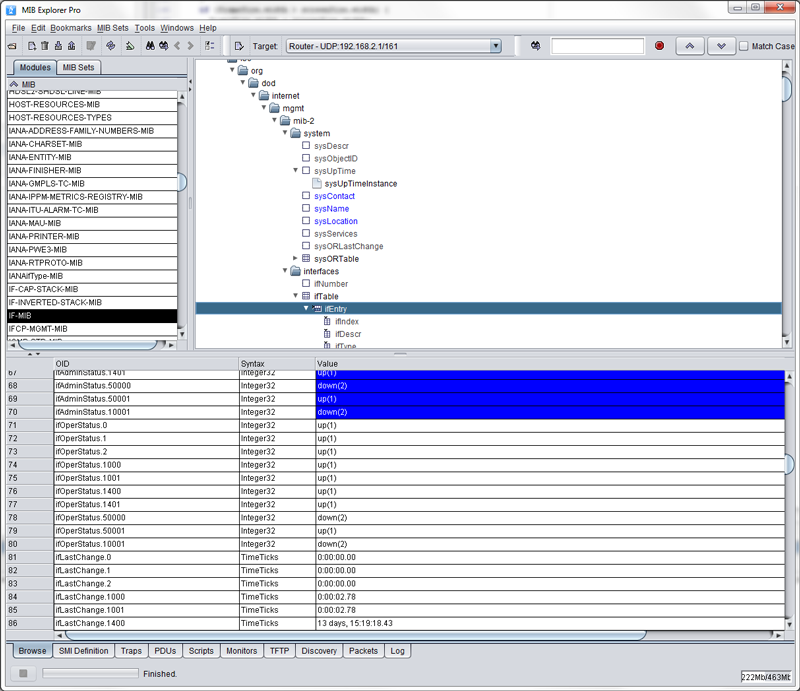Click the delete trash icon
Screen dimensions: 800x691
tap(43, 46)
